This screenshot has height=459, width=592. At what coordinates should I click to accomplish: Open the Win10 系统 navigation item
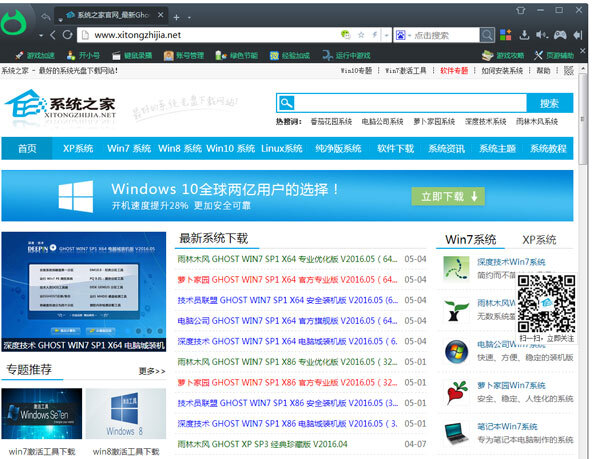231,148
